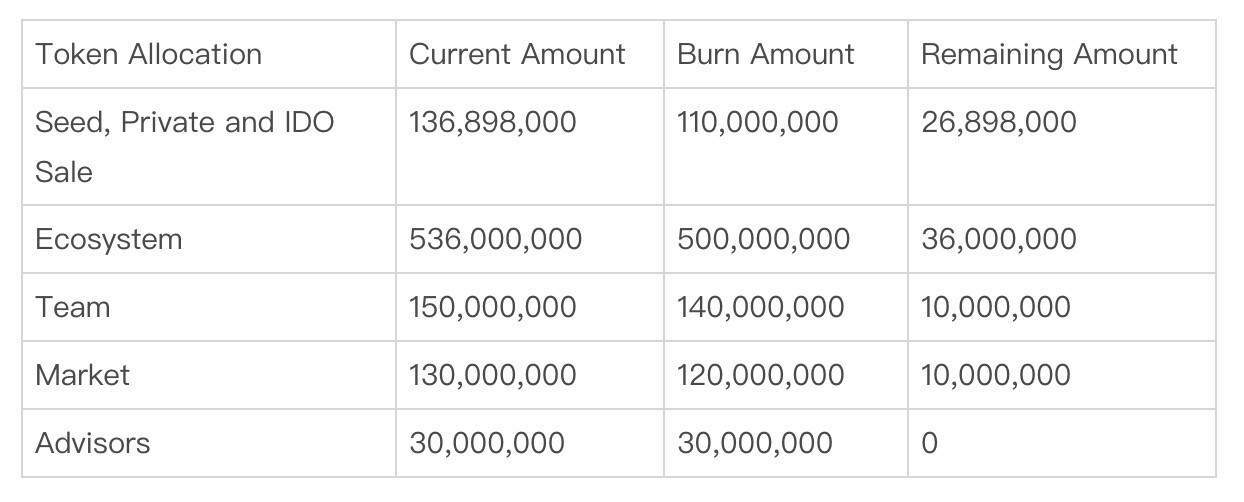Select the 130,000,000 current amount cell
The height and width of the screenshot is (502, 1244).
492,375
